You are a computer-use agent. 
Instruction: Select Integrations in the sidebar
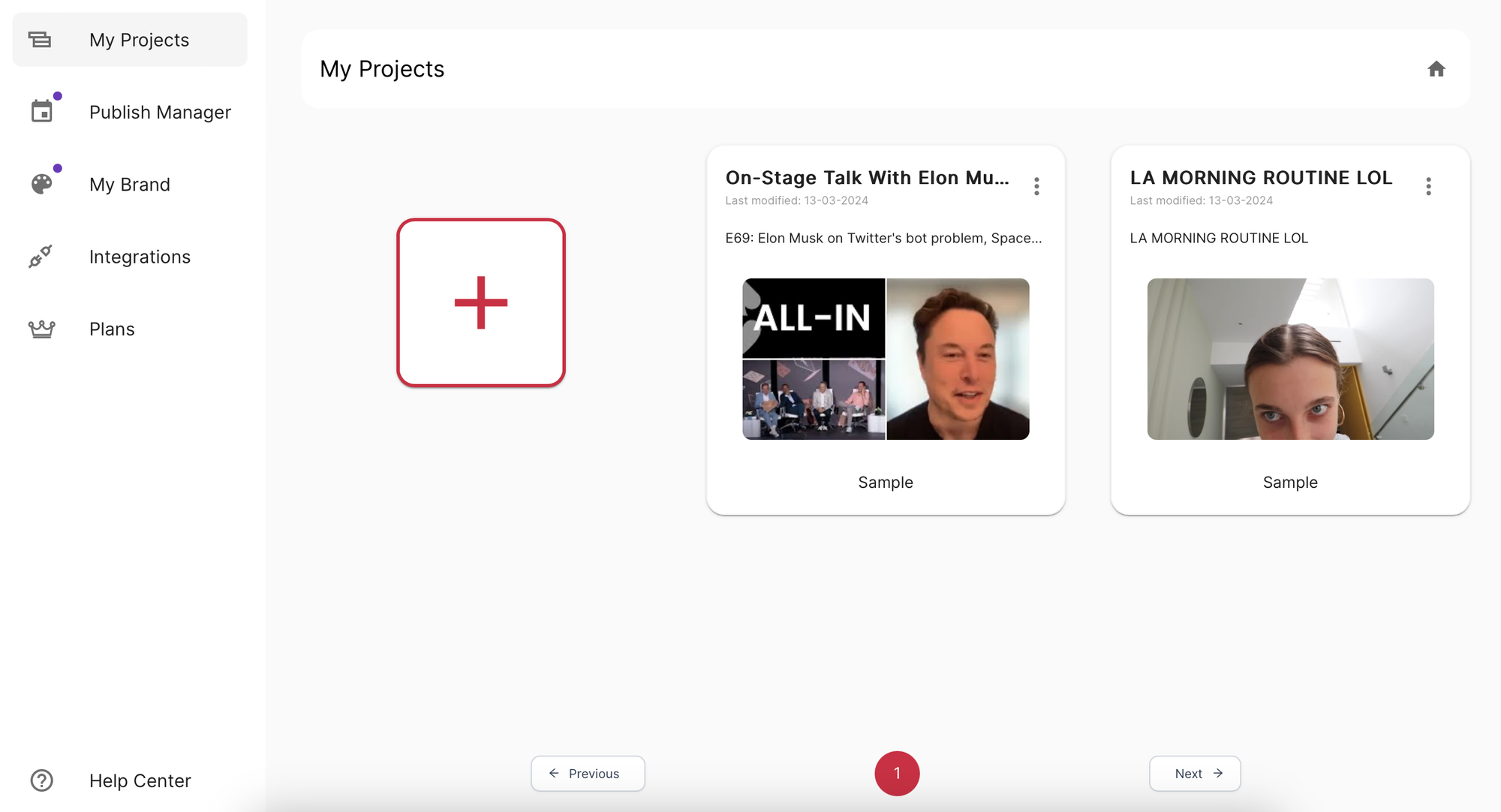click(140, 257)
